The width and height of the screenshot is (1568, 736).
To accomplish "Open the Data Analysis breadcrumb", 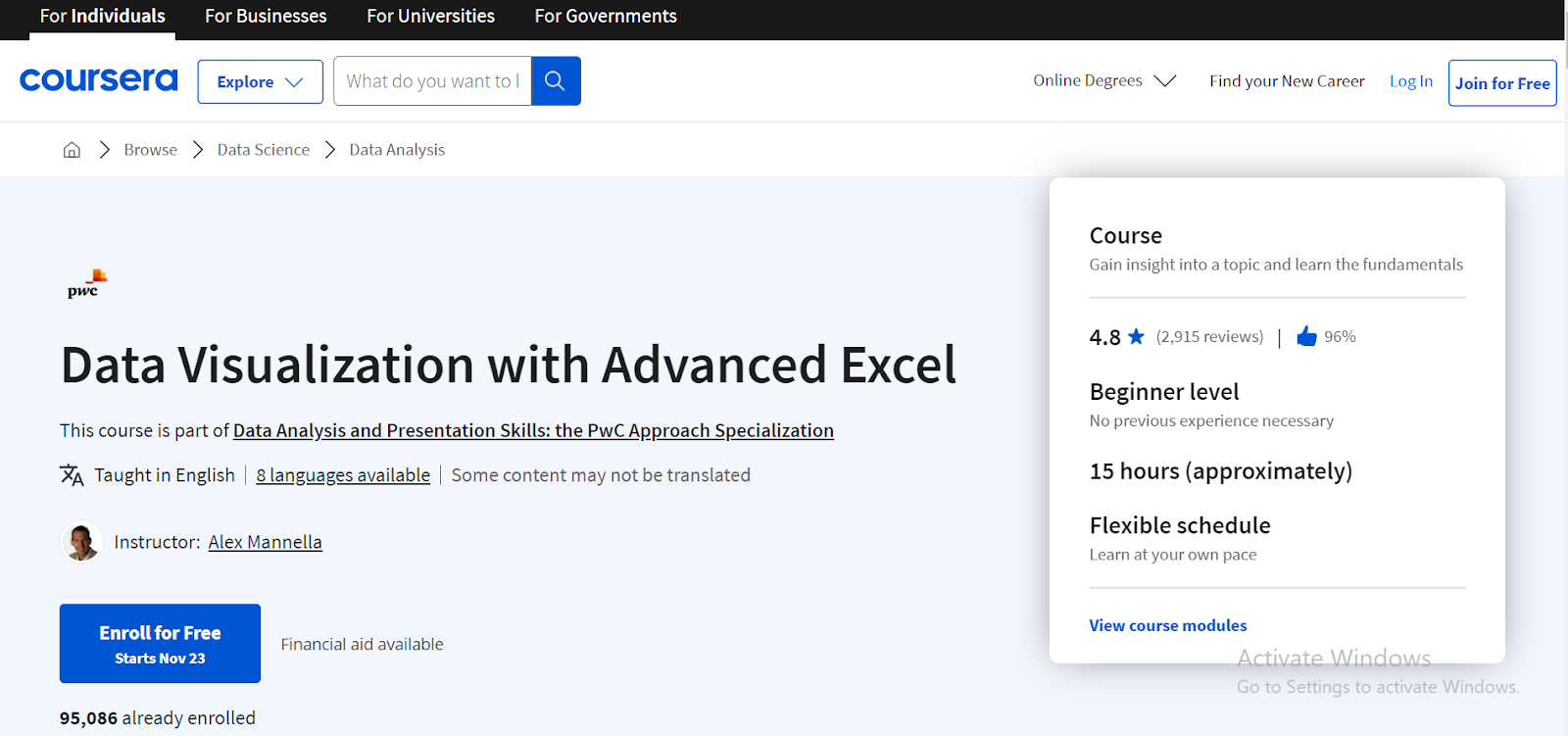I will [397, 150].
